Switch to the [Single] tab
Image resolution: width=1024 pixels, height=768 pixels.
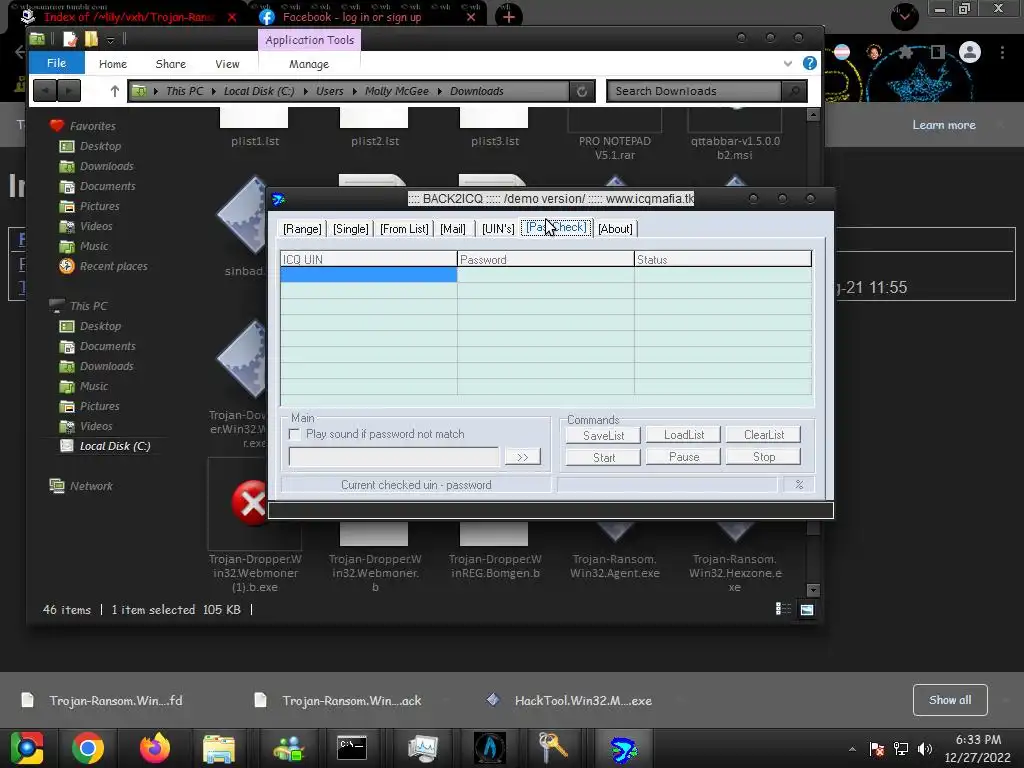coord(351,229)
